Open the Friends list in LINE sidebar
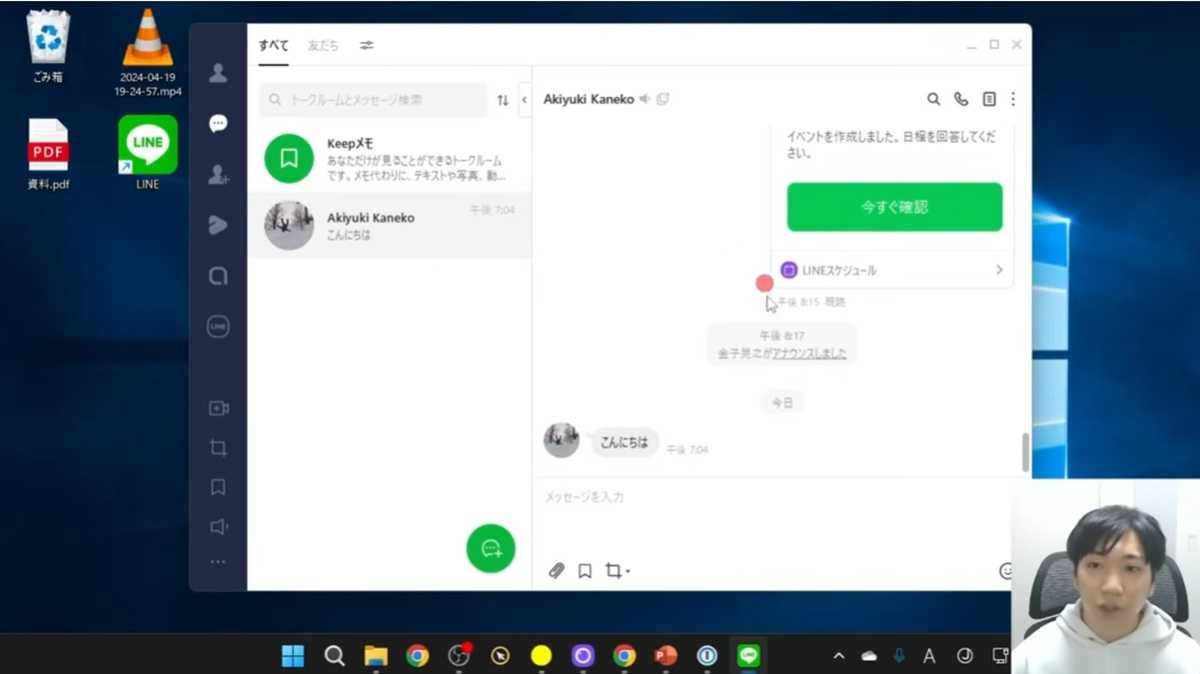Image resolution: width=1200 pixels, height=674 pixels. (218, 73)
